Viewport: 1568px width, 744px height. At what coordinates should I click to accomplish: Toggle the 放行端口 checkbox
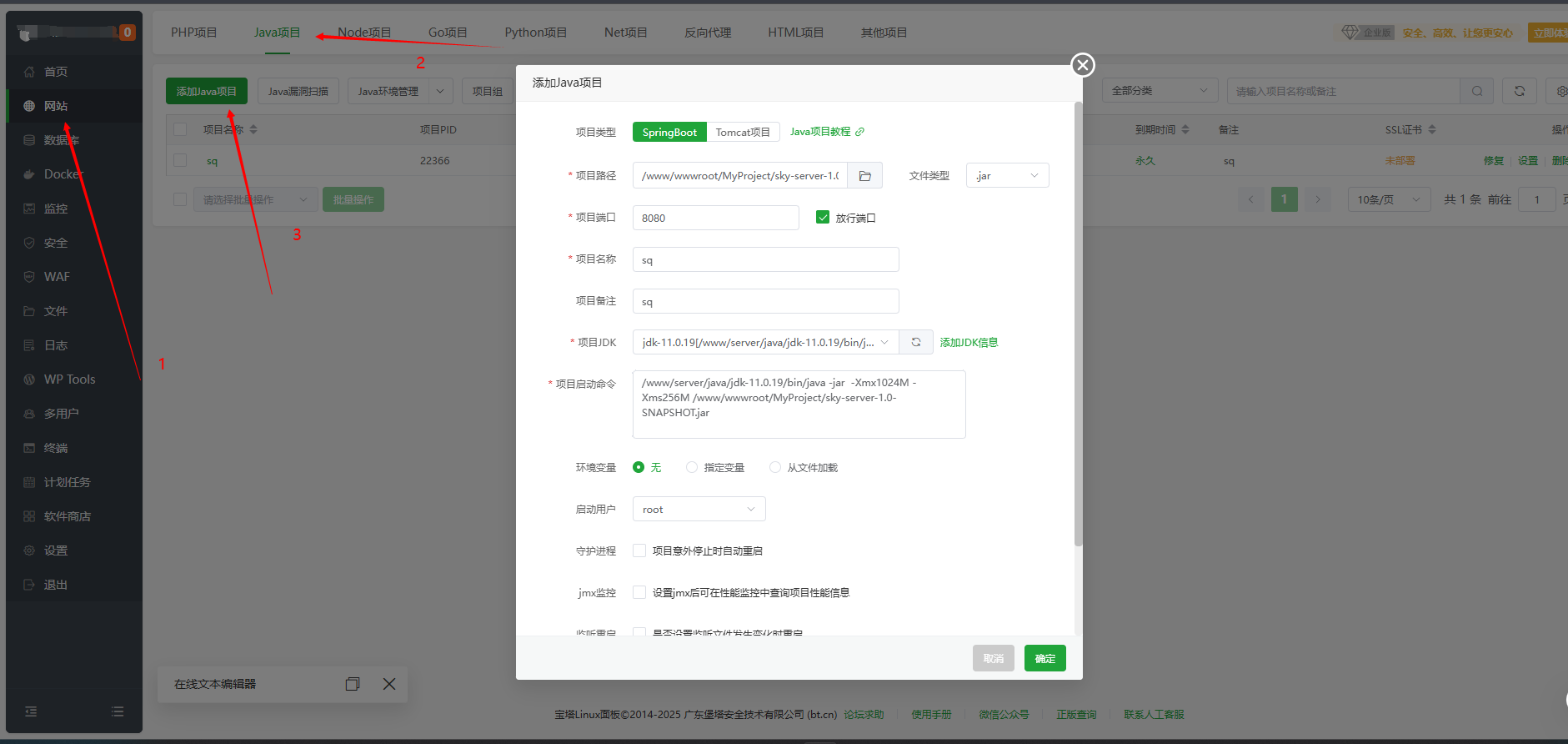click(x=823, y=218)
